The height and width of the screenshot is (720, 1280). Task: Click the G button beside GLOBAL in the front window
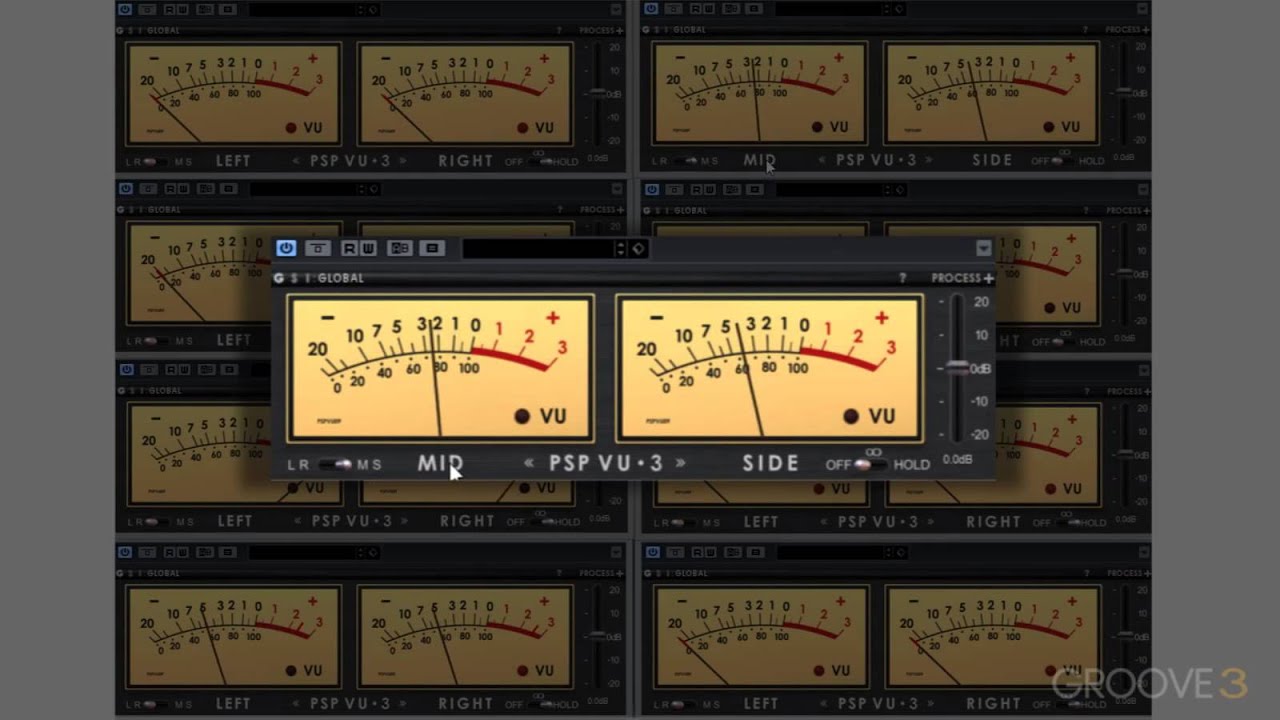pos(279,278)
